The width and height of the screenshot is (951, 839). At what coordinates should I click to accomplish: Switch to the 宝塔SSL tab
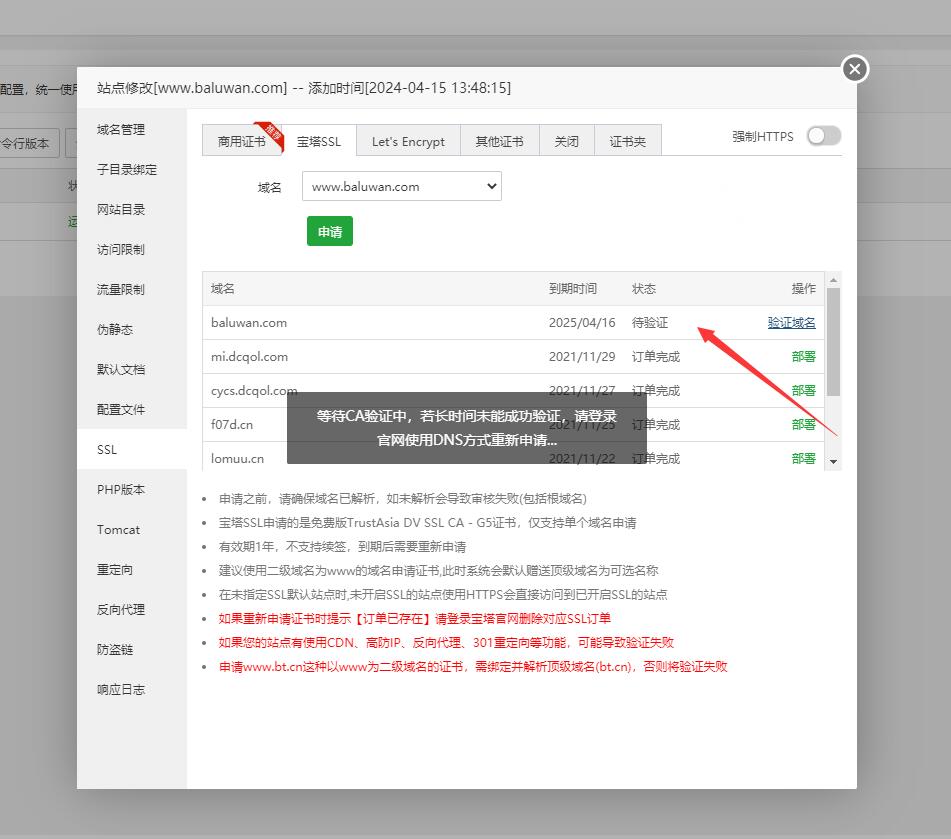point(318,141)
